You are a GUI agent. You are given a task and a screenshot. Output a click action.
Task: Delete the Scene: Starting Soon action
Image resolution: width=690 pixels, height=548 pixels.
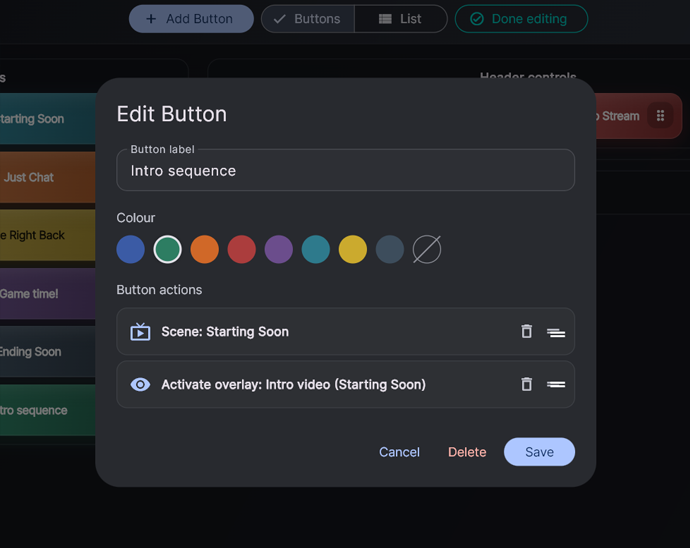[x=526, y=331]
